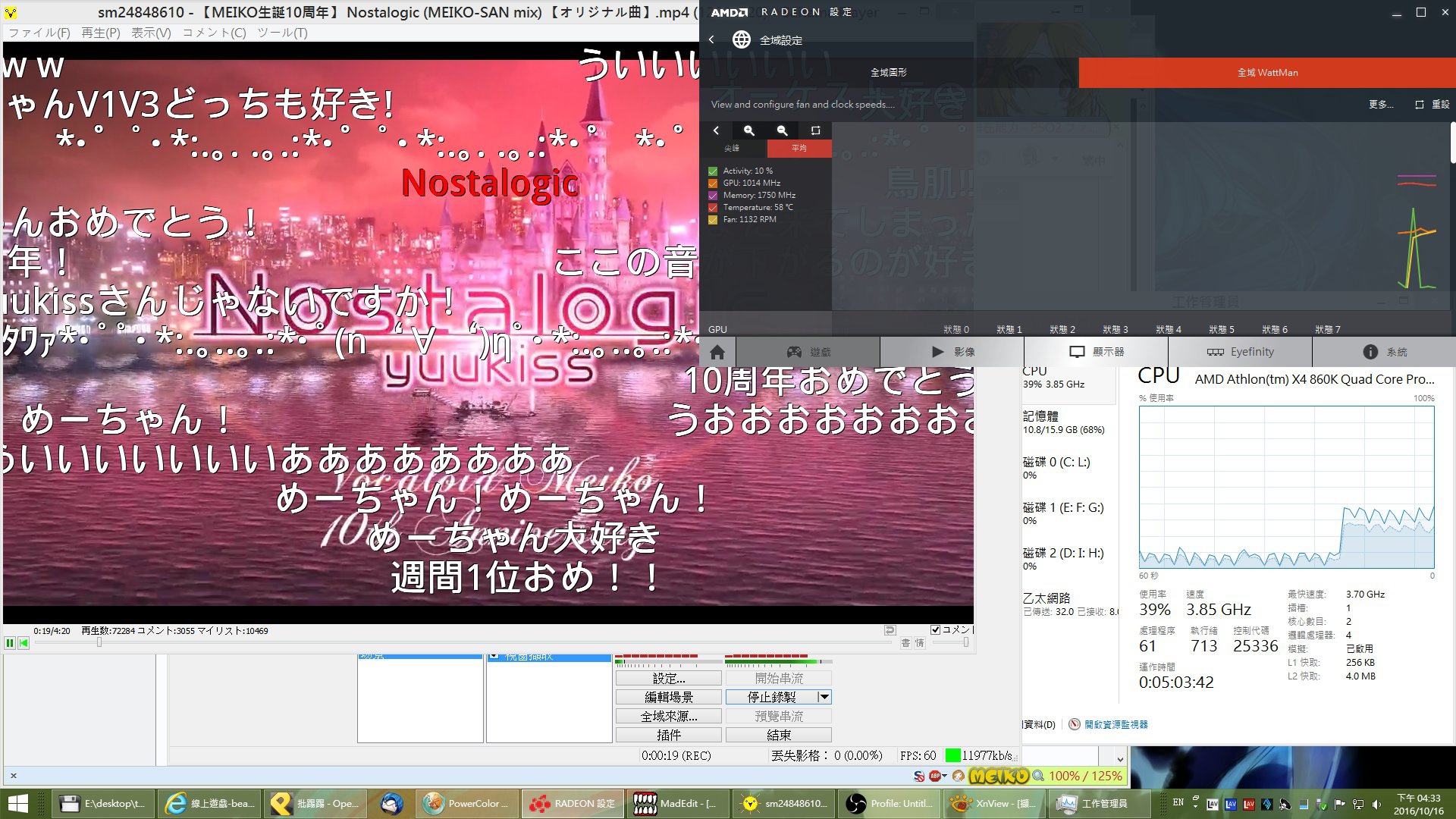Click the 設定... button in OBS
Image resolution: width=1456 pixels, height=819 pixels.
(669, 678)
